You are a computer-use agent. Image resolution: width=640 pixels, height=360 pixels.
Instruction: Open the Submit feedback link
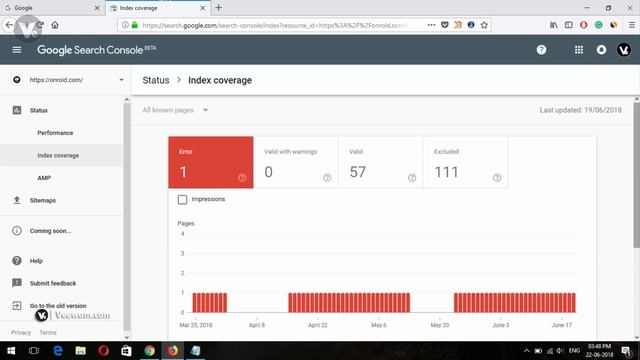tap(53, 283)
